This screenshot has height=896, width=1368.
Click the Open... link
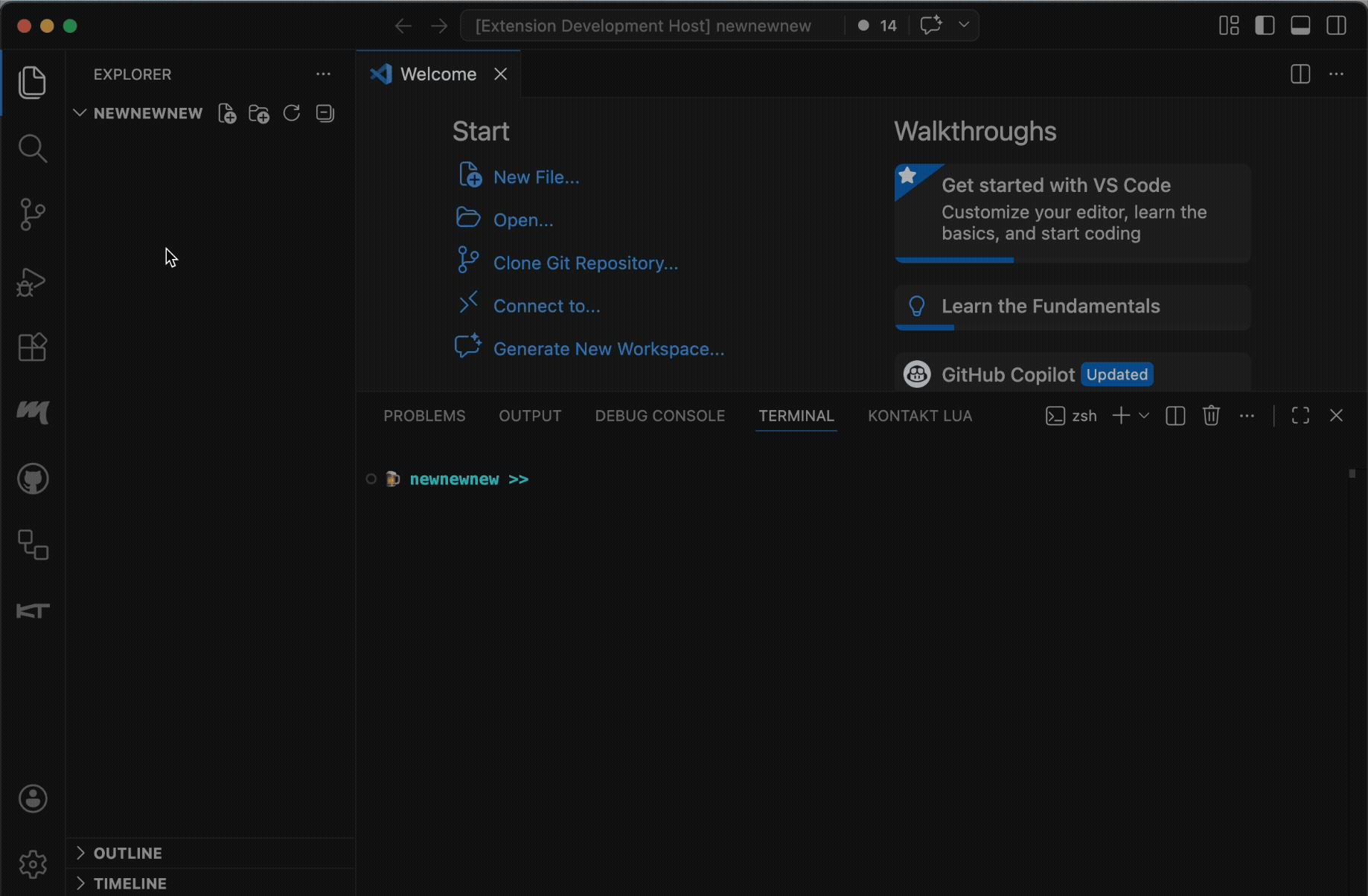pos(523,220)
